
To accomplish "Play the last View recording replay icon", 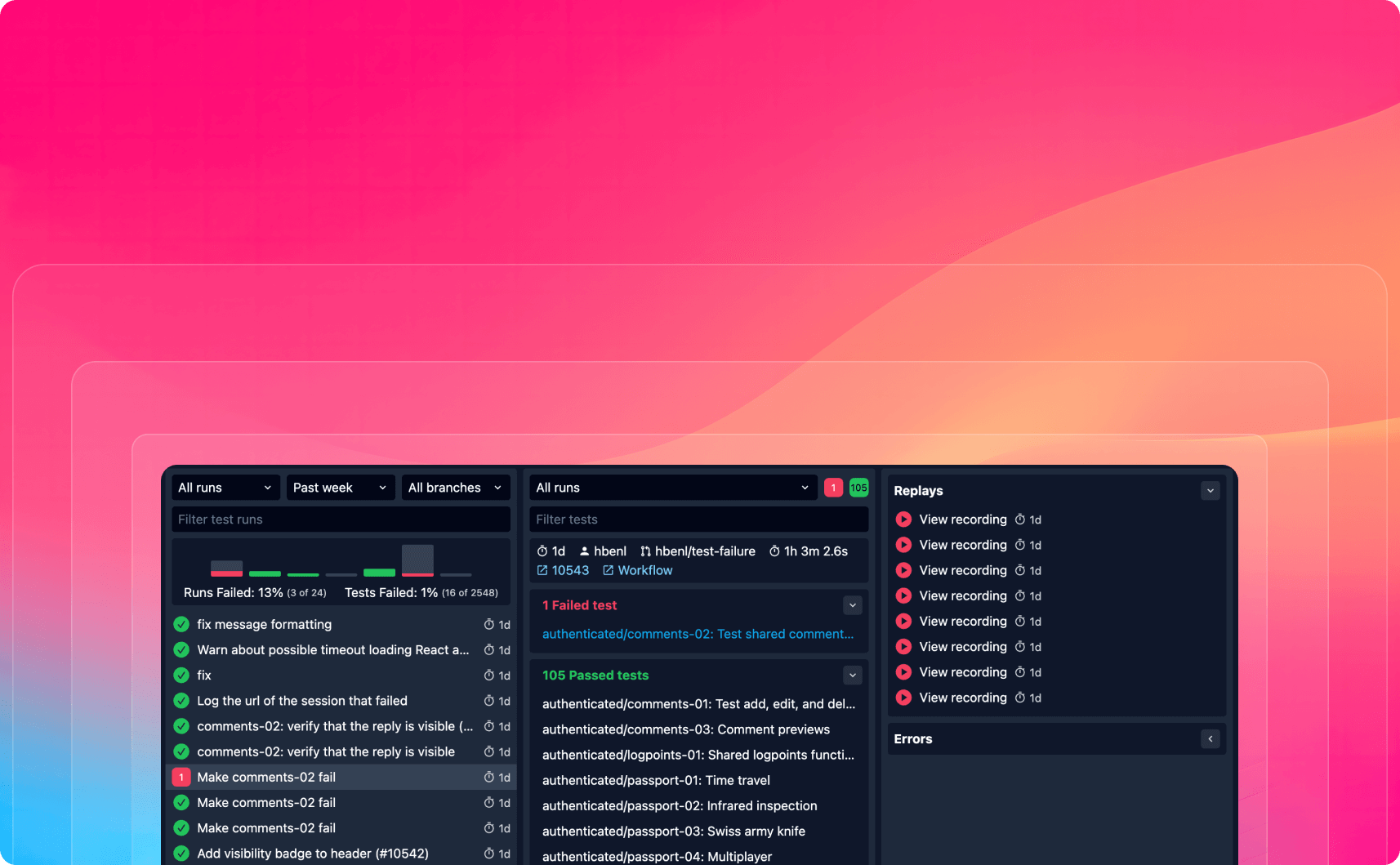I will pyautogui.click(x=903, y=698).
